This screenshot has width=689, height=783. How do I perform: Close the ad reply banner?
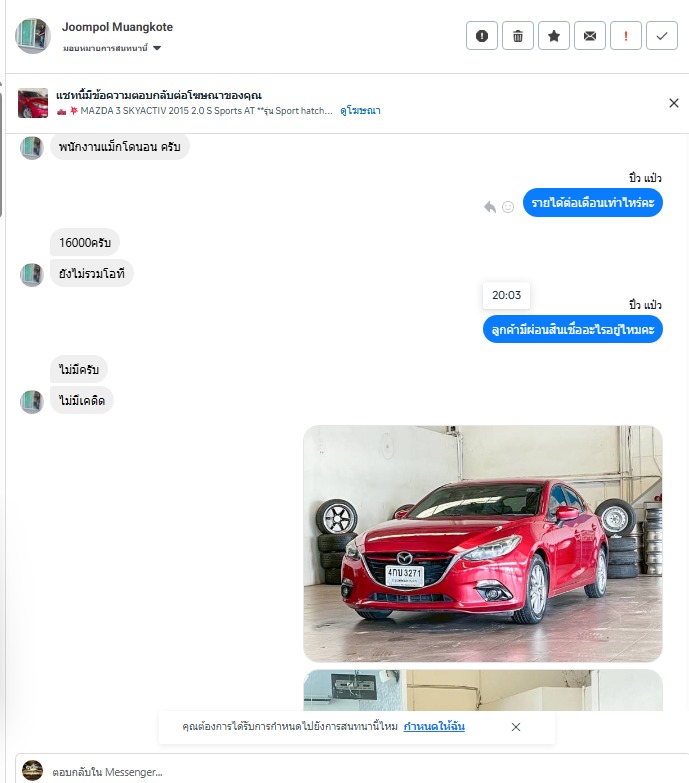click(x=674, y=103)
